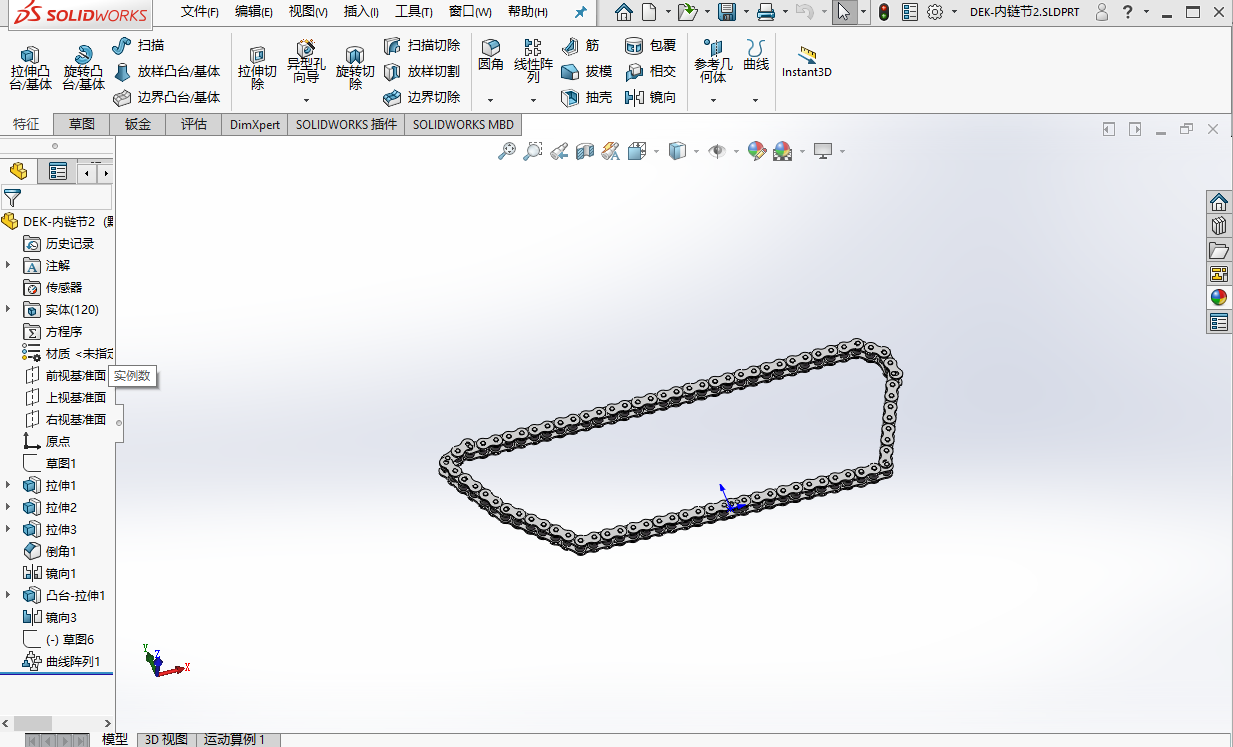Click the Previous View icon

pyautogui.click(x=559, y=151)
